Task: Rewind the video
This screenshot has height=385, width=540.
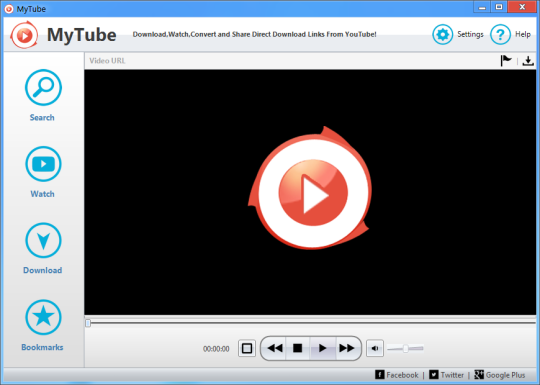Action: click(x=274, y=348)
